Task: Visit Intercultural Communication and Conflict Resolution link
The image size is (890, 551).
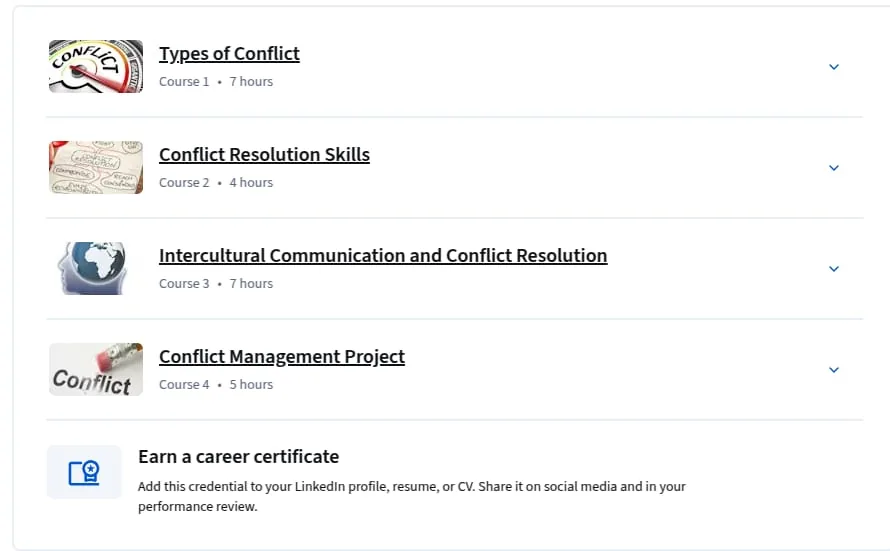Action: (383, 255)
